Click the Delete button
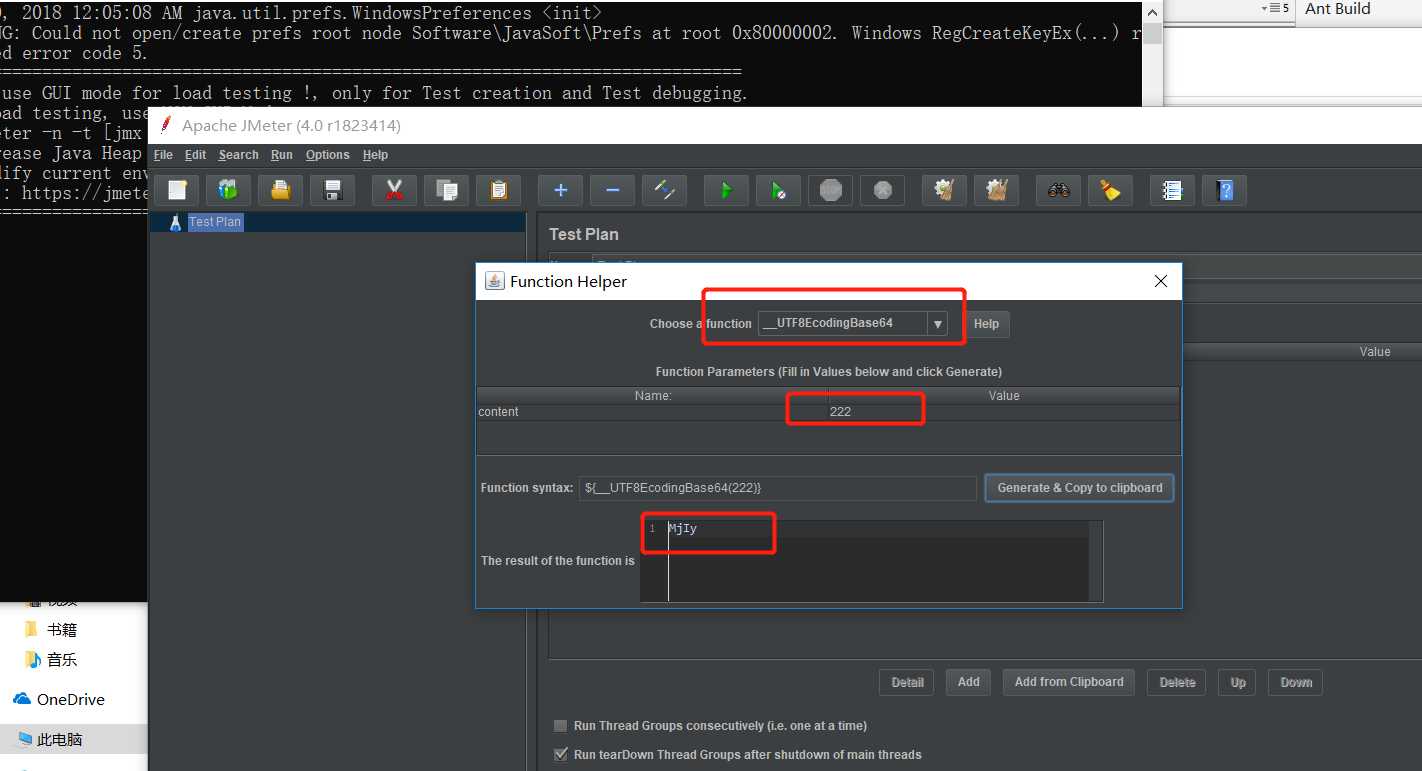This screenshot has width=1422, height=771. 1177,682
